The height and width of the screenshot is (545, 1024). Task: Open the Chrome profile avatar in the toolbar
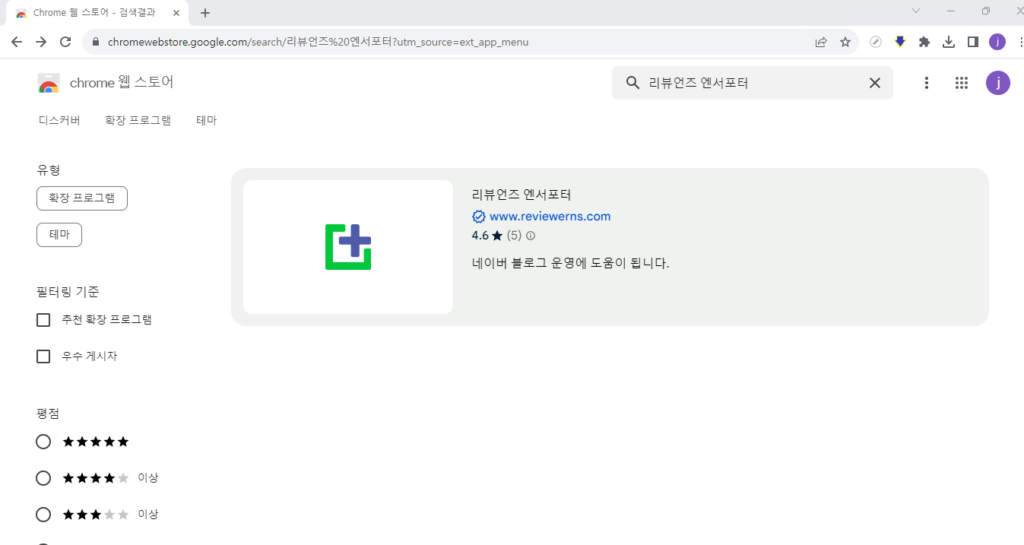(997, 42)
